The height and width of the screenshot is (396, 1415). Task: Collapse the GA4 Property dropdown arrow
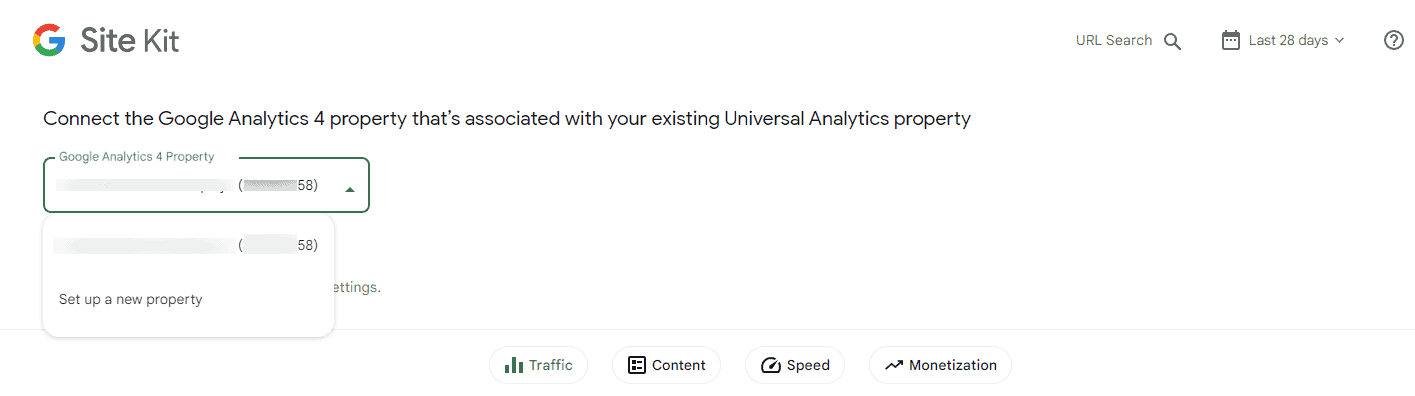click(x=349, y=189)
